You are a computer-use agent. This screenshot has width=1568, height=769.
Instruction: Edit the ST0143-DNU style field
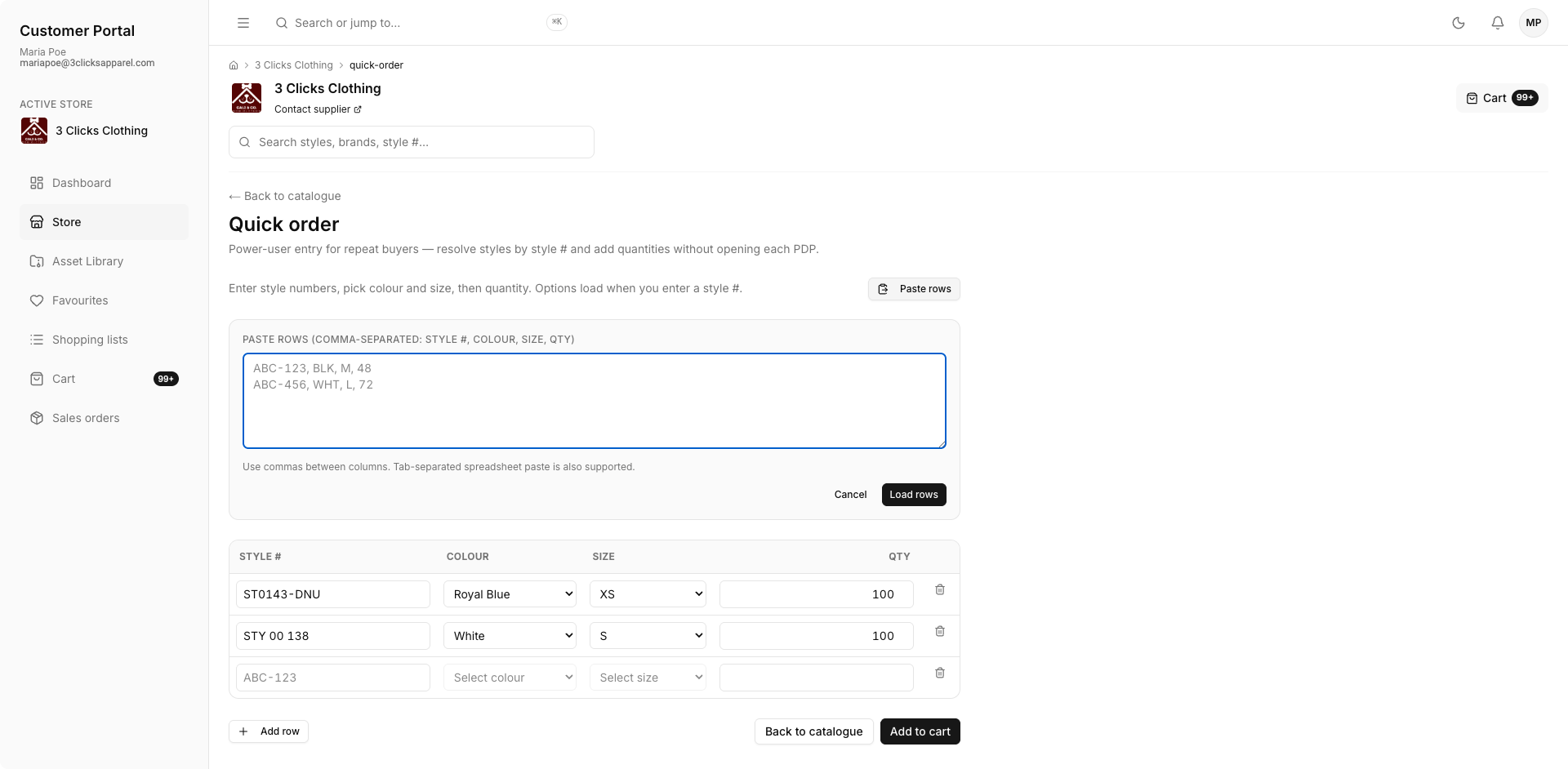(x=333, y=594)
